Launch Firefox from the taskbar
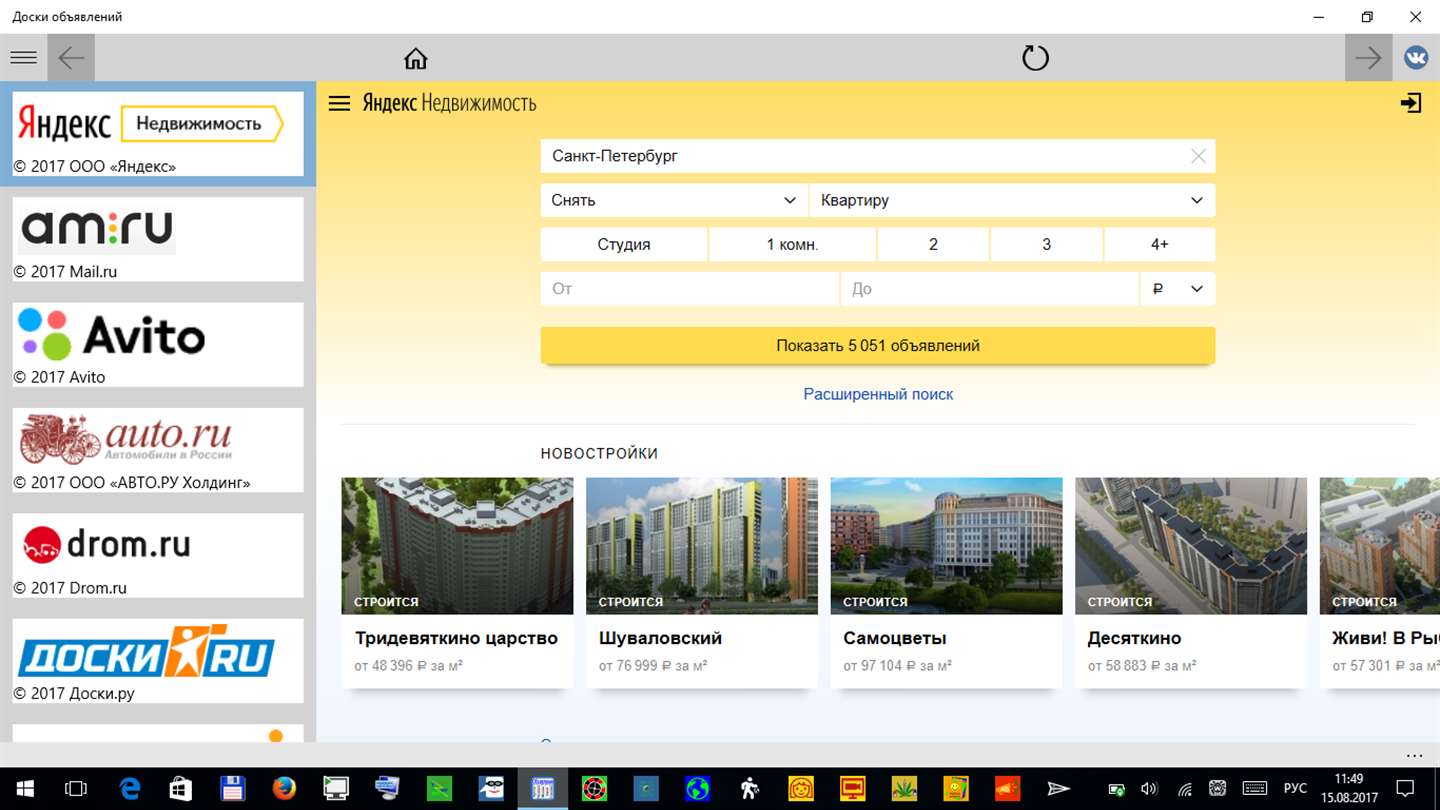 pos(284,789)
